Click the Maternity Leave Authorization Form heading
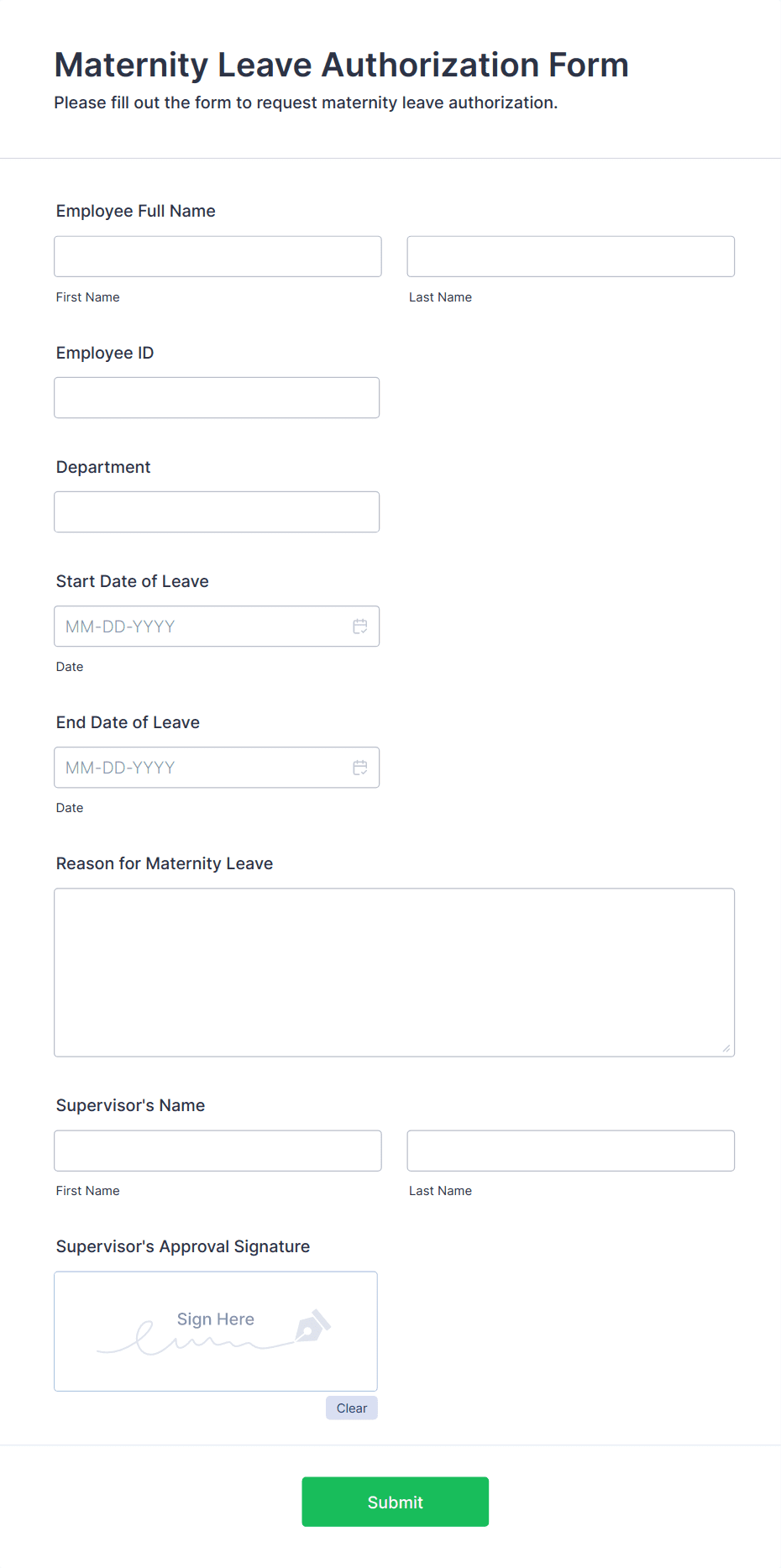Screen dimensions: 781x1568 pyautogui.click(x=341, y=65)
